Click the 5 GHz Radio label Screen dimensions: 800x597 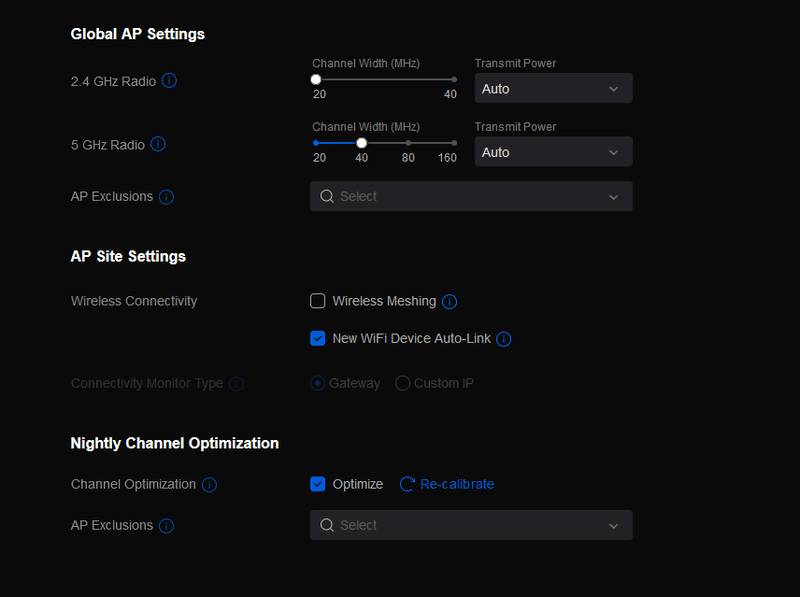tap(108, 145)
